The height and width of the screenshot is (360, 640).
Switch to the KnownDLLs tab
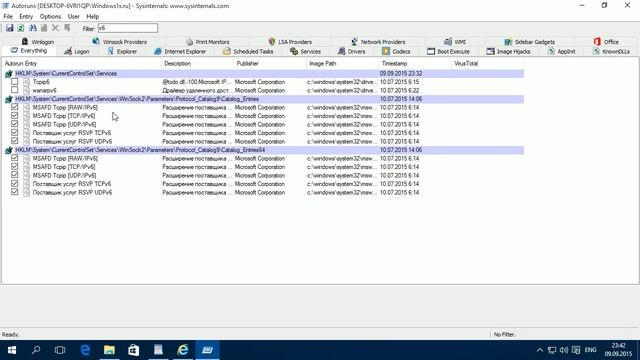tap(611, 51)
